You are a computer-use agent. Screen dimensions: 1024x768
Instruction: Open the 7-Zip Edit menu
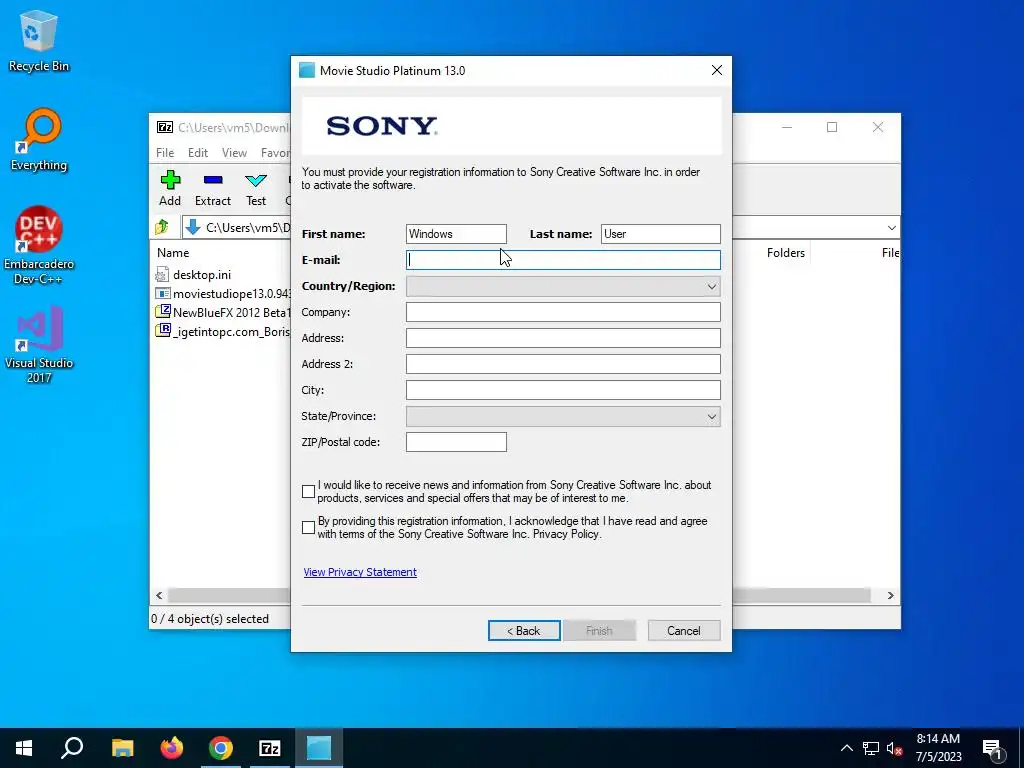[198, 153]
